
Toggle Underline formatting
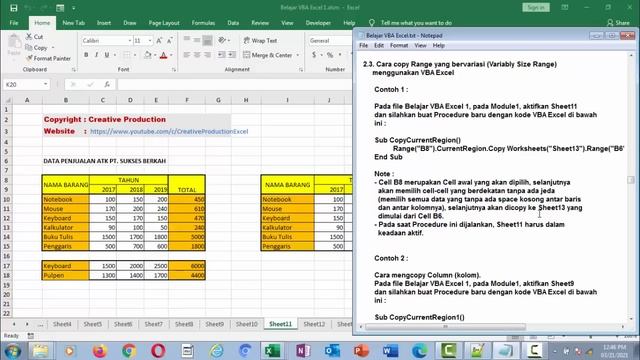coord(107,55)
